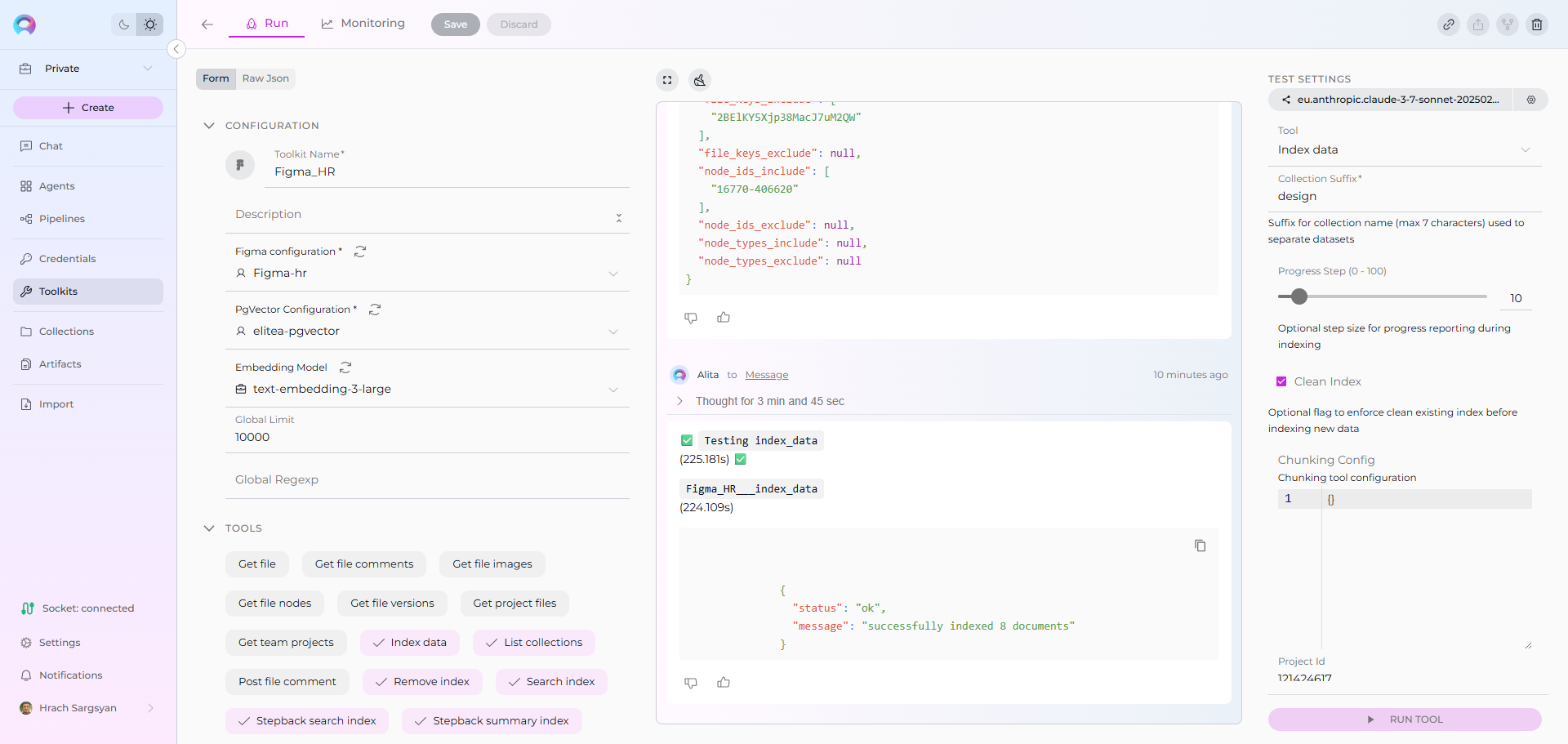This screenshot has width=1568, height=744.
Task: Thumbs up the first response
Action: click(x=724, y=318)
